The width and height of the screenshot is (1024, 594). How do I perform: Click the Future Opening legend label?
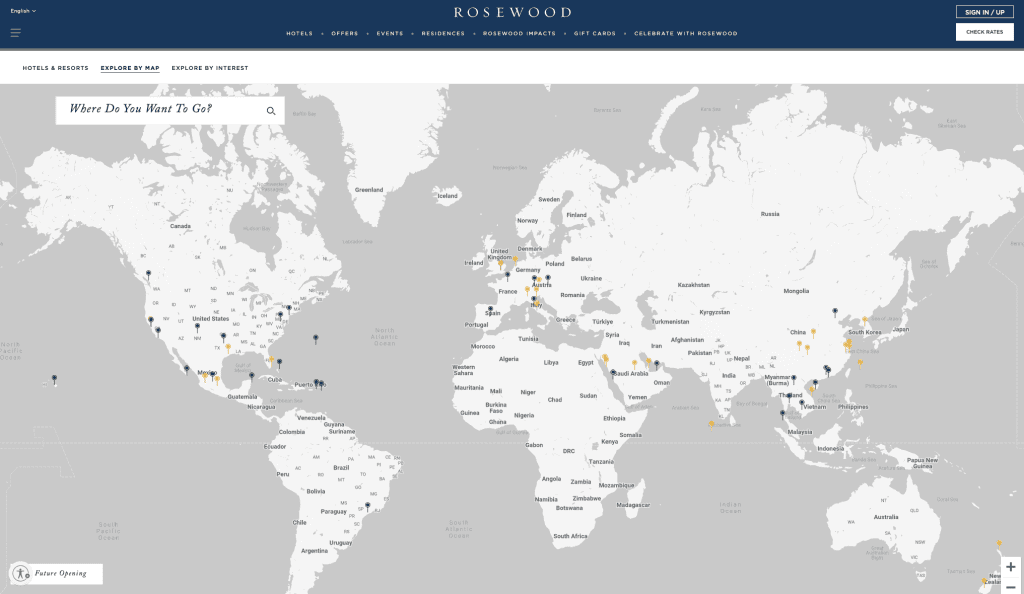pyautogui.click(x=61, y=574)
